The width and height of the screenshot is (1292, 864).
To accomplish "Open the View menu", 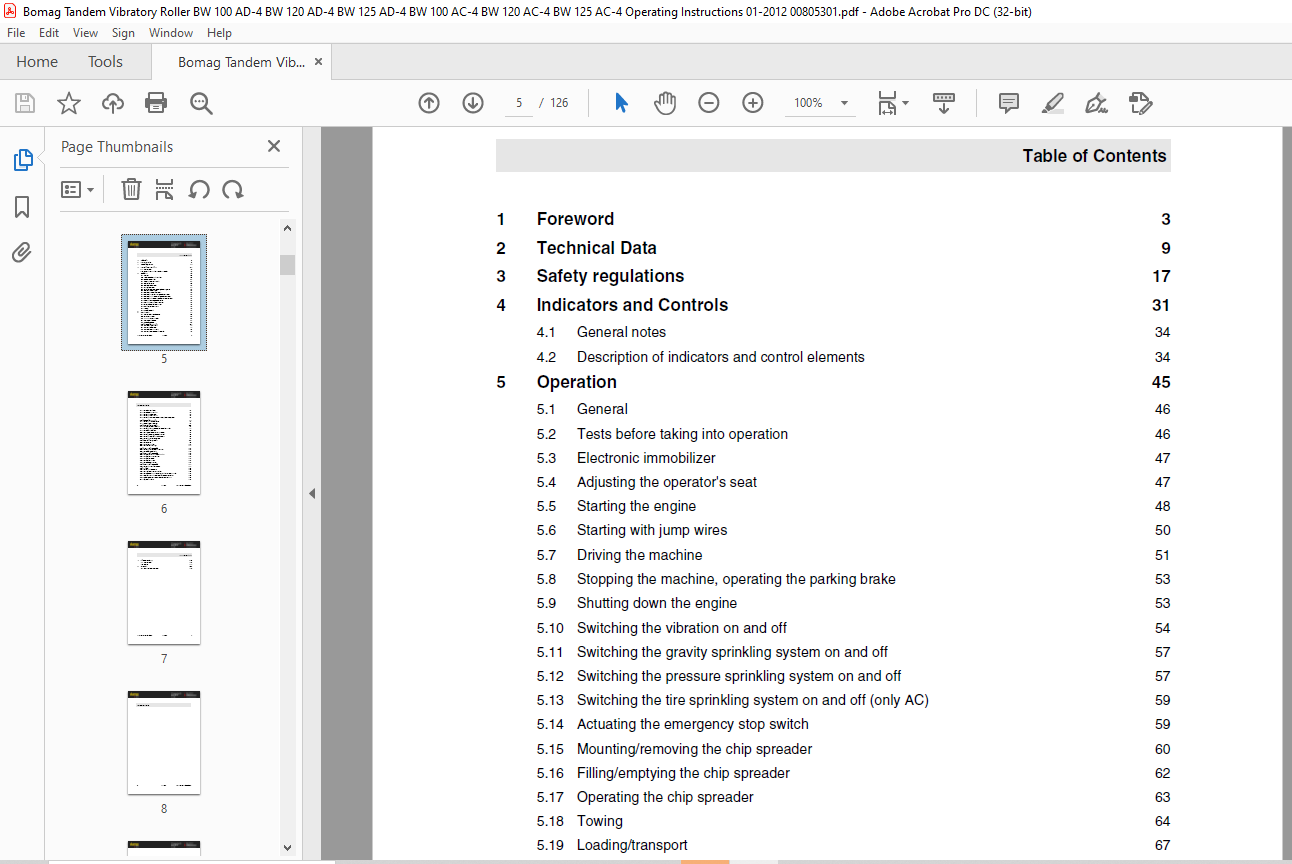I will point(86,33).
